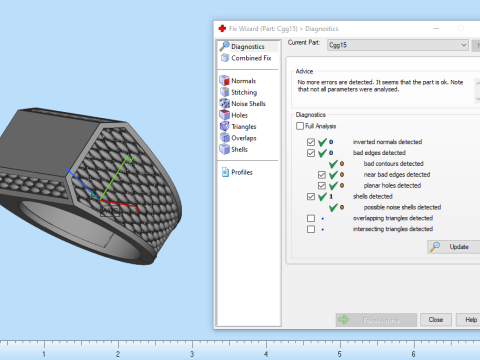Select Shells in the wizard sidebar
Image resolution: width=480 pixels, height=360 pixels.
click(239, 149)
